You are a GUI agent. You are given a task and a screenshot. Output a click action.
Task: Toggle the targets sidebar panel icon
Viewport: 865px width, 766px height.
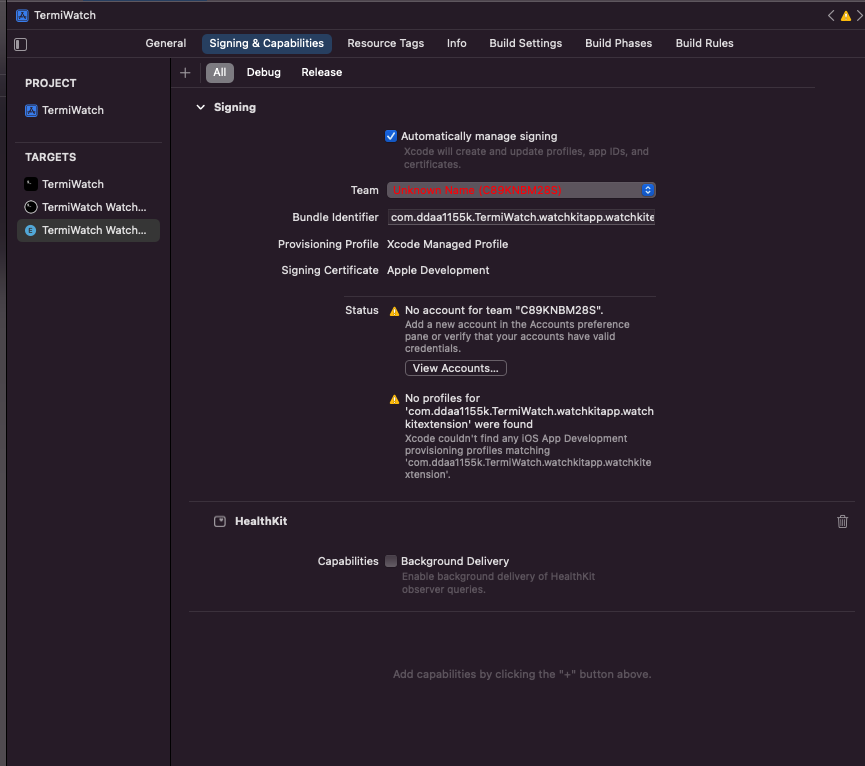pyautogui.click(x=20, y=44)
